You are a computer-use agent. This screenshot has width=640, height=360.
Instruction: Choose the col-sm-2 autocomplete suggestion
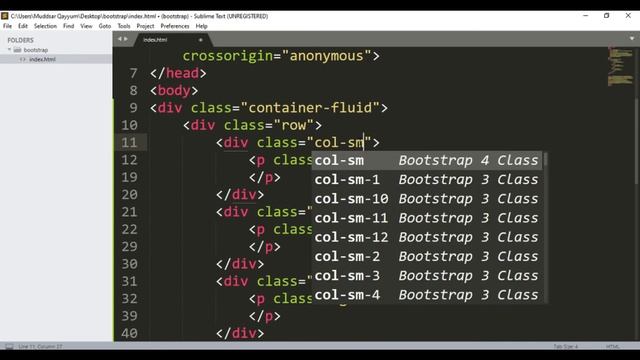pos(427,256)
